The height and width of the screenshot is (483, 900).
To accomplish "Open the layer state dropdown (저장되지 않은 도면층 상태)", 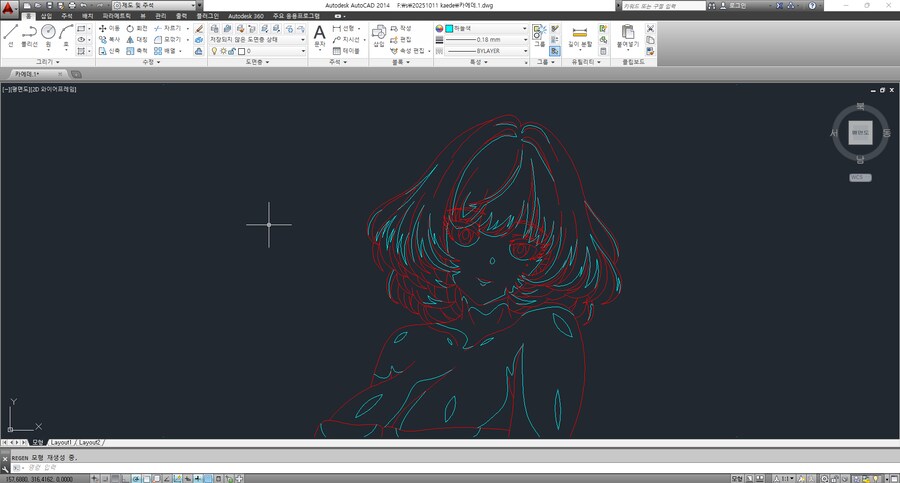I will click(257, 40).
